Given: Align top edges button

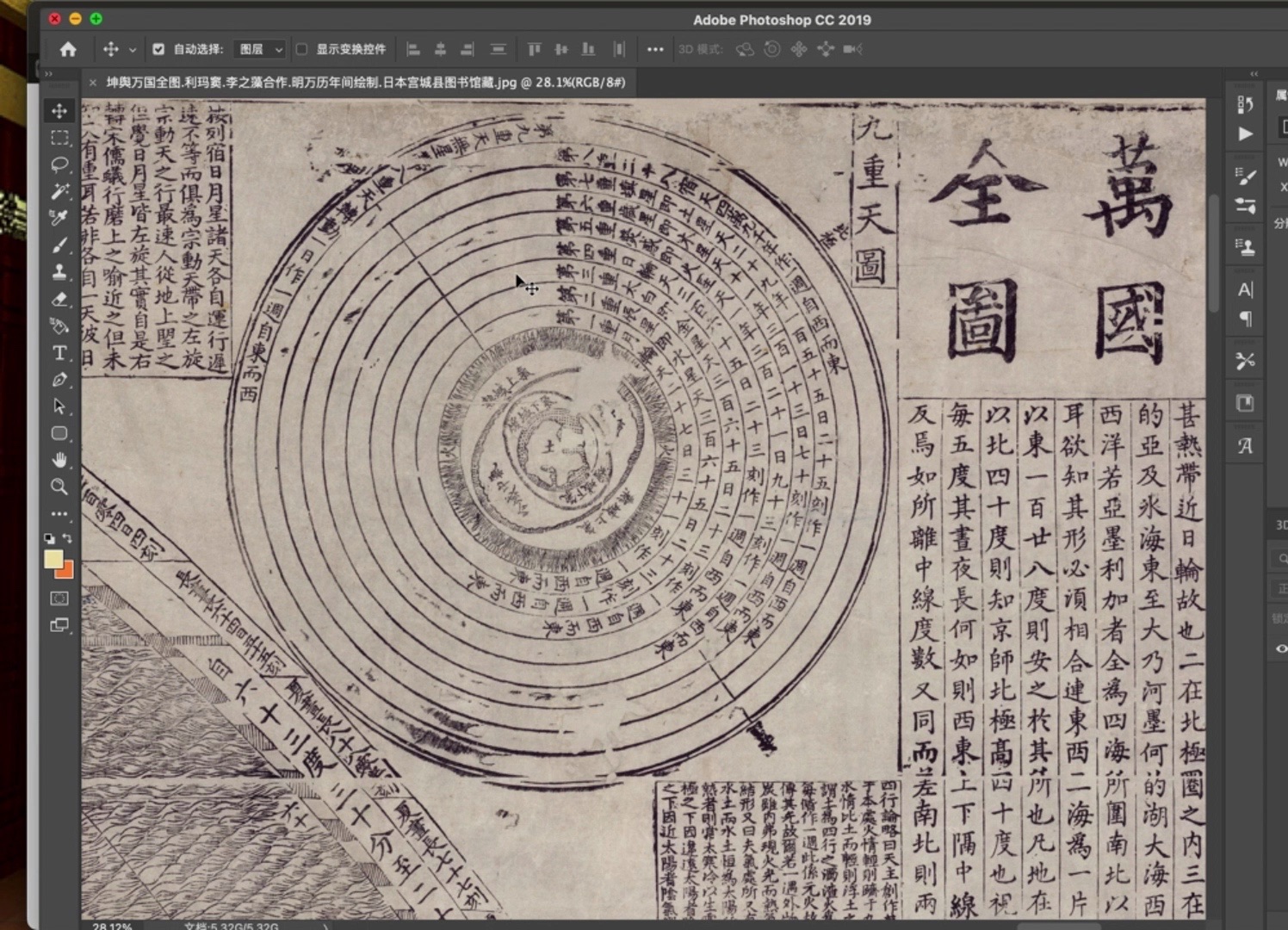Looking at the screenshot, I should (x=535, y=49).
